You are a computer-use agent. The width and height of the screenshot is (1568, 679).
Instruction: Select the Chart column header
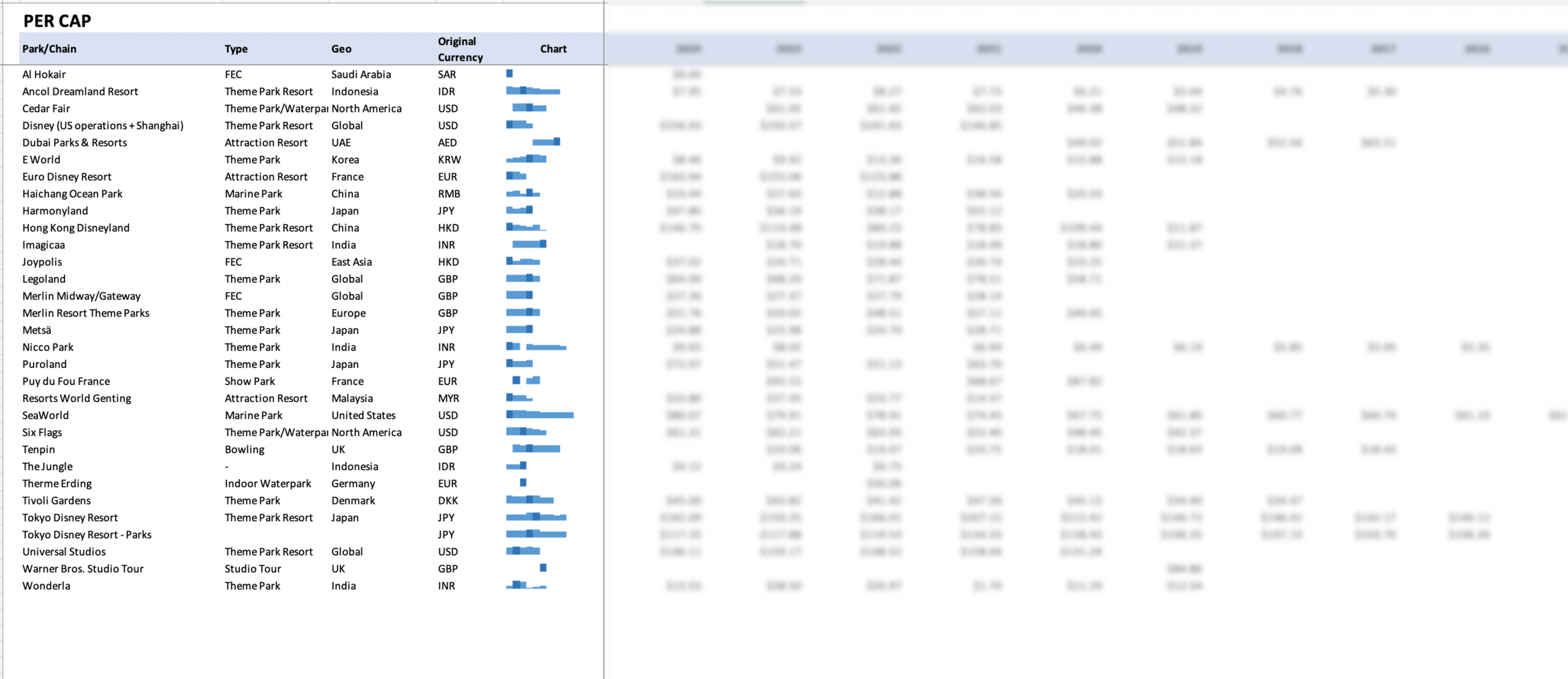tap(552, 49)
